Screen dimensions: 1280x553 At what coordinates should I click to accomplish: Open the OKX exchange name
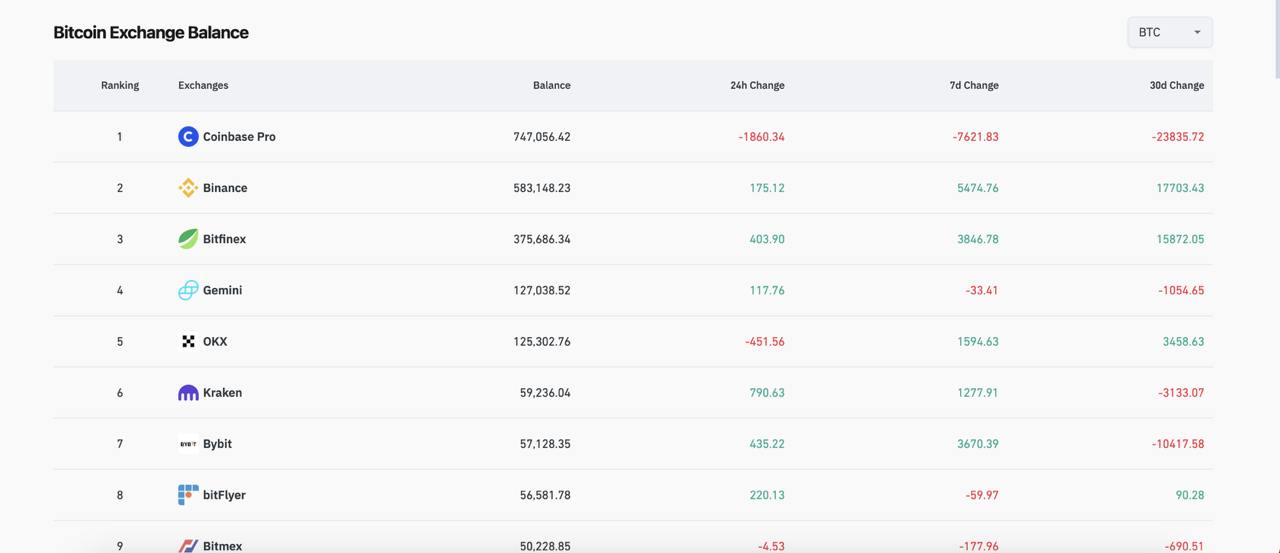tap(215, 341)
